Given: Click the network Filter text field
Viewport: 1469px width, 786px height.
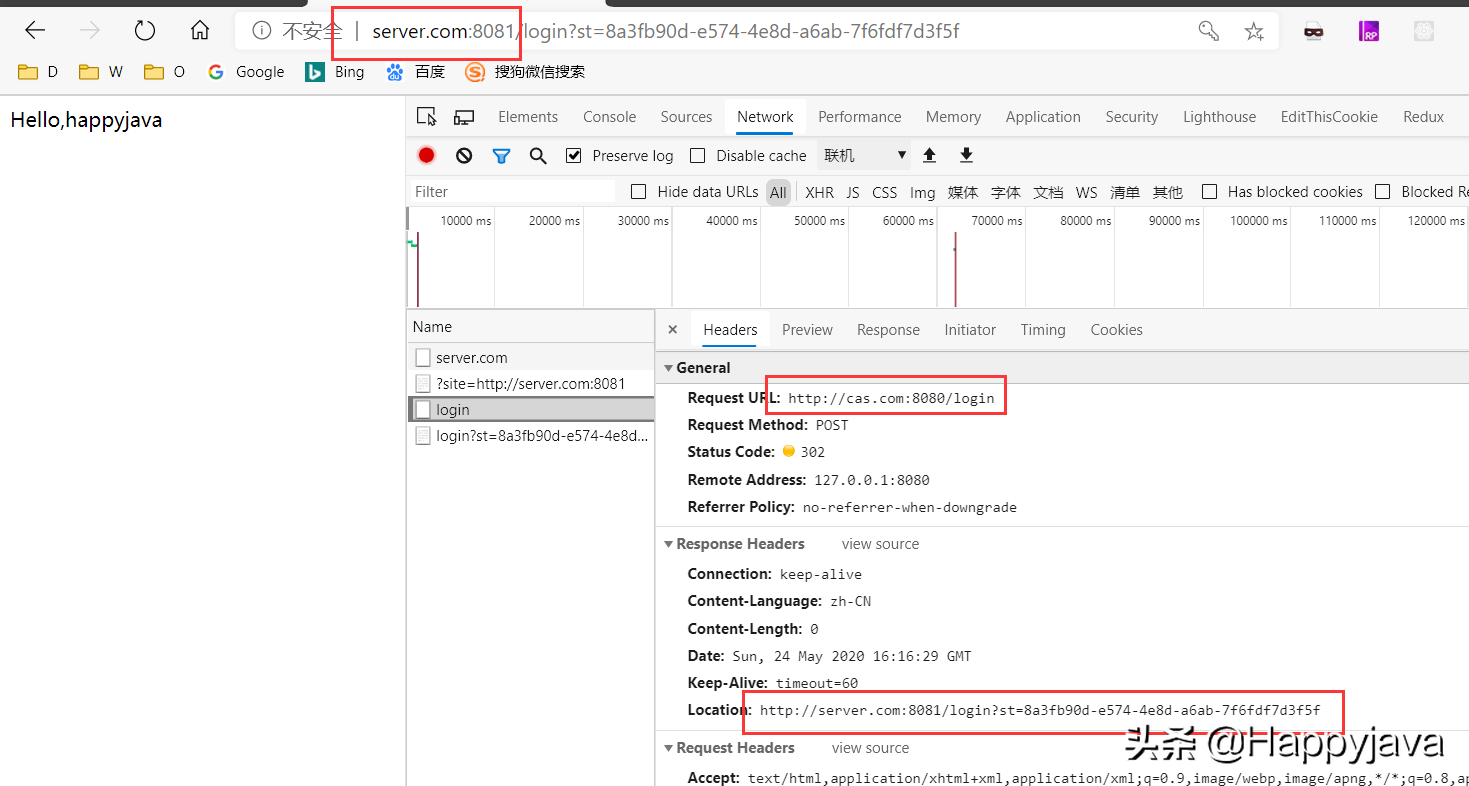Looking at the screenshot, I should 514,191.
